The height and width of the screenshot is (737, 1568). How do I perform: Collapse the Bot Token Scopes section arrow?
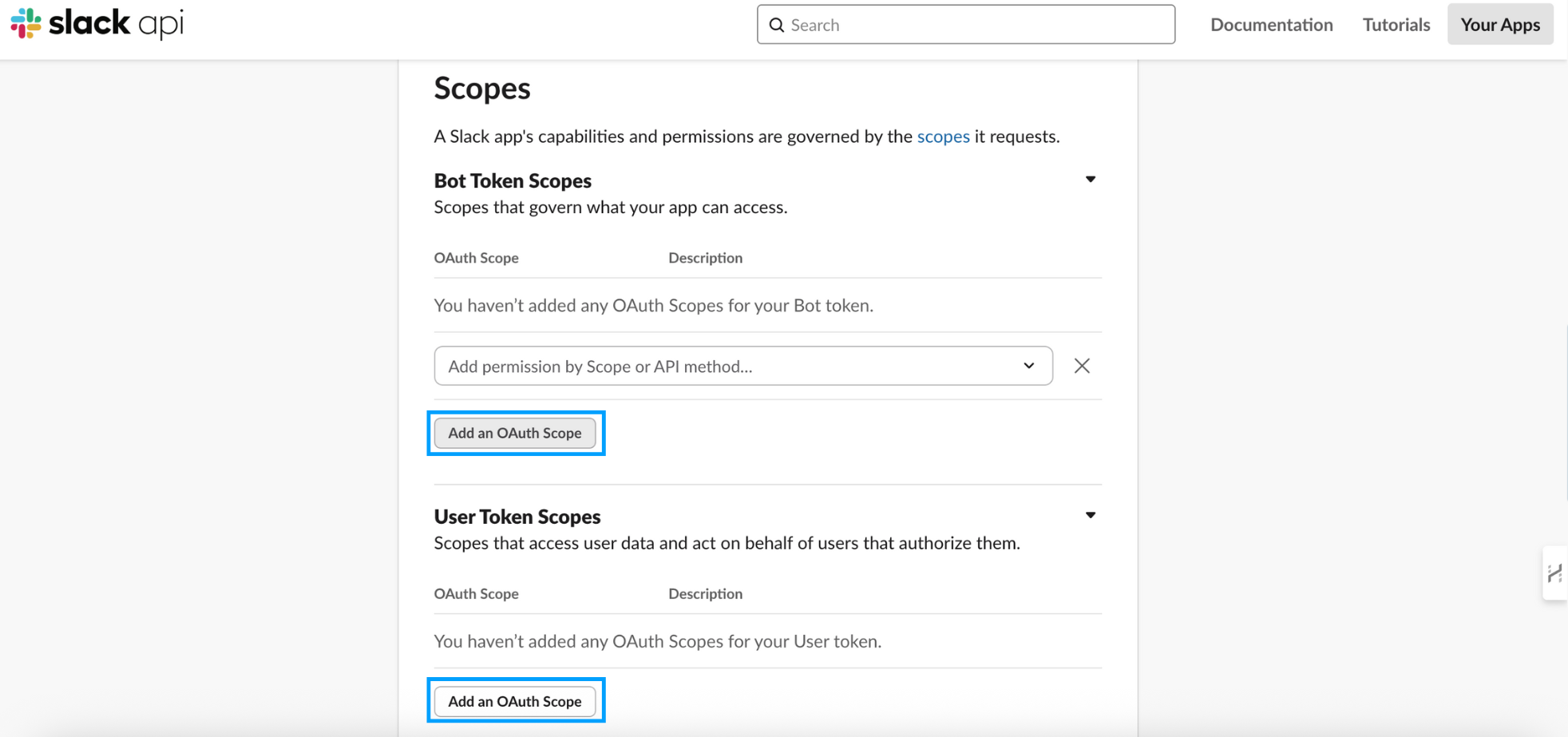(1090, 180)
